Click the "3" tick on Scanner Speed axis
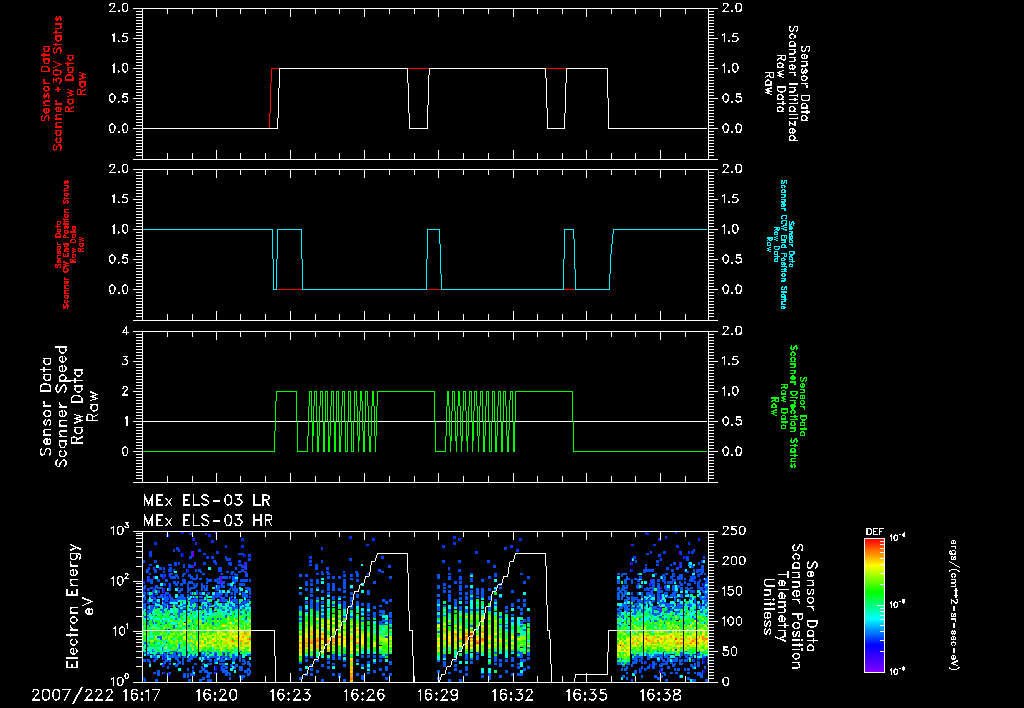Image resolution: width=1024 pixels, height=708 pixels. (x=125, y=361)
